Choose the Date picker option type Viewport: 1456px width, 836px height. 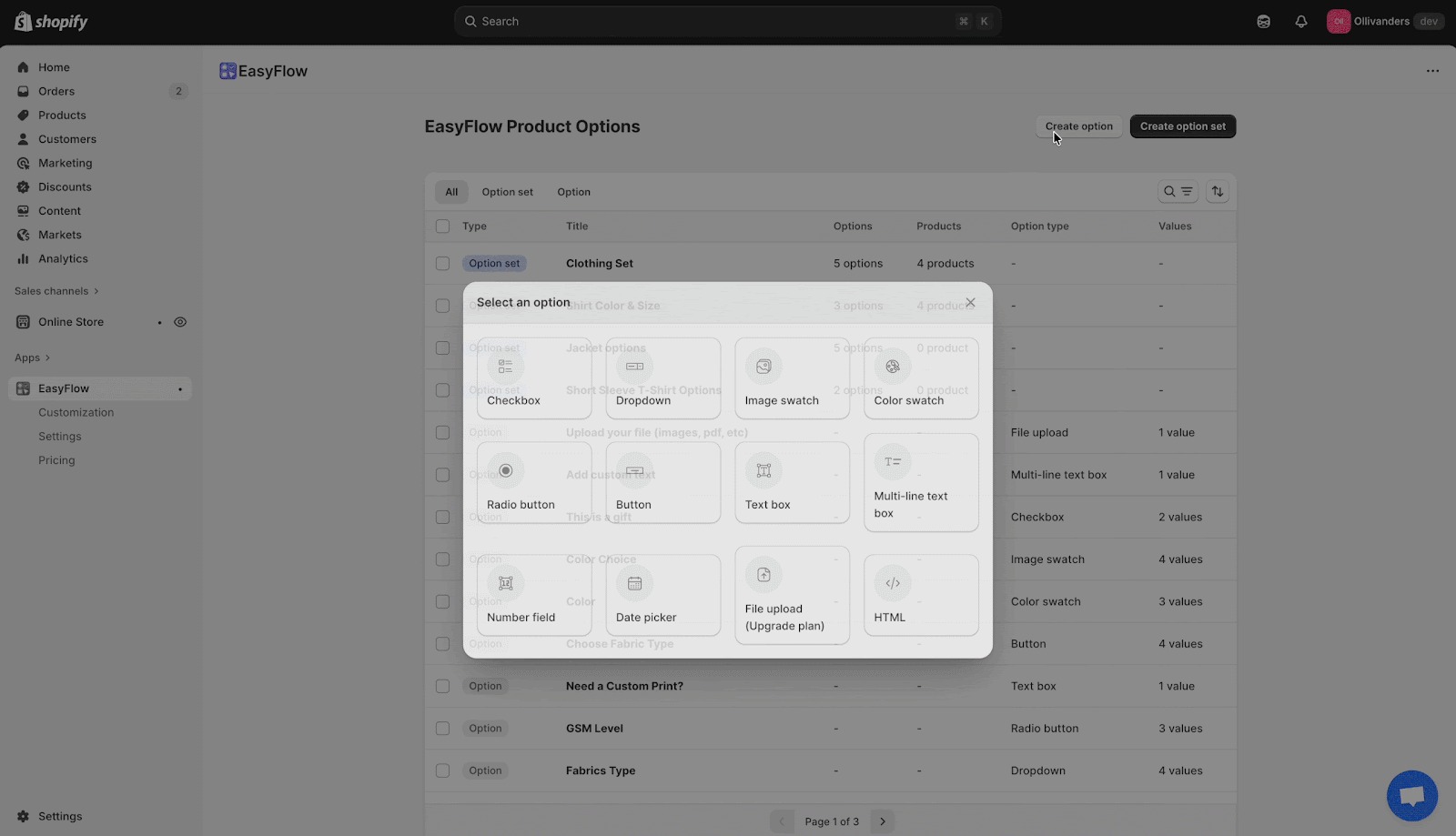662,595
